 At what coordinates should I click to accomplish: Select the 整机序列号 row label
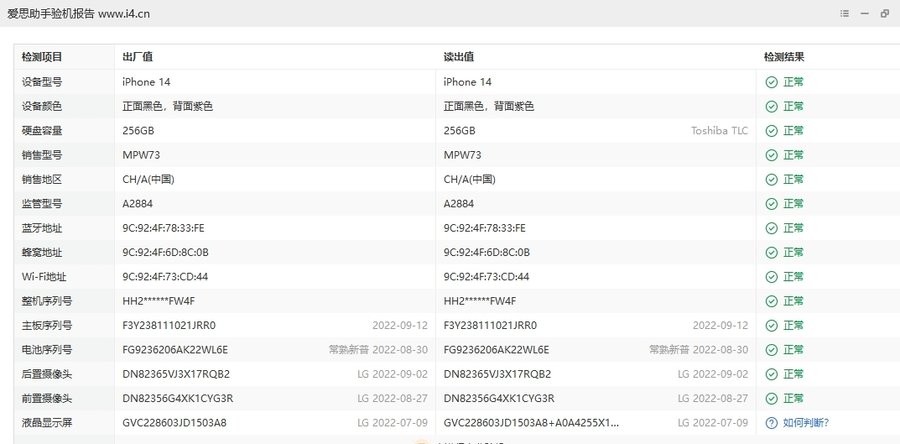click(x=47, y=301)
